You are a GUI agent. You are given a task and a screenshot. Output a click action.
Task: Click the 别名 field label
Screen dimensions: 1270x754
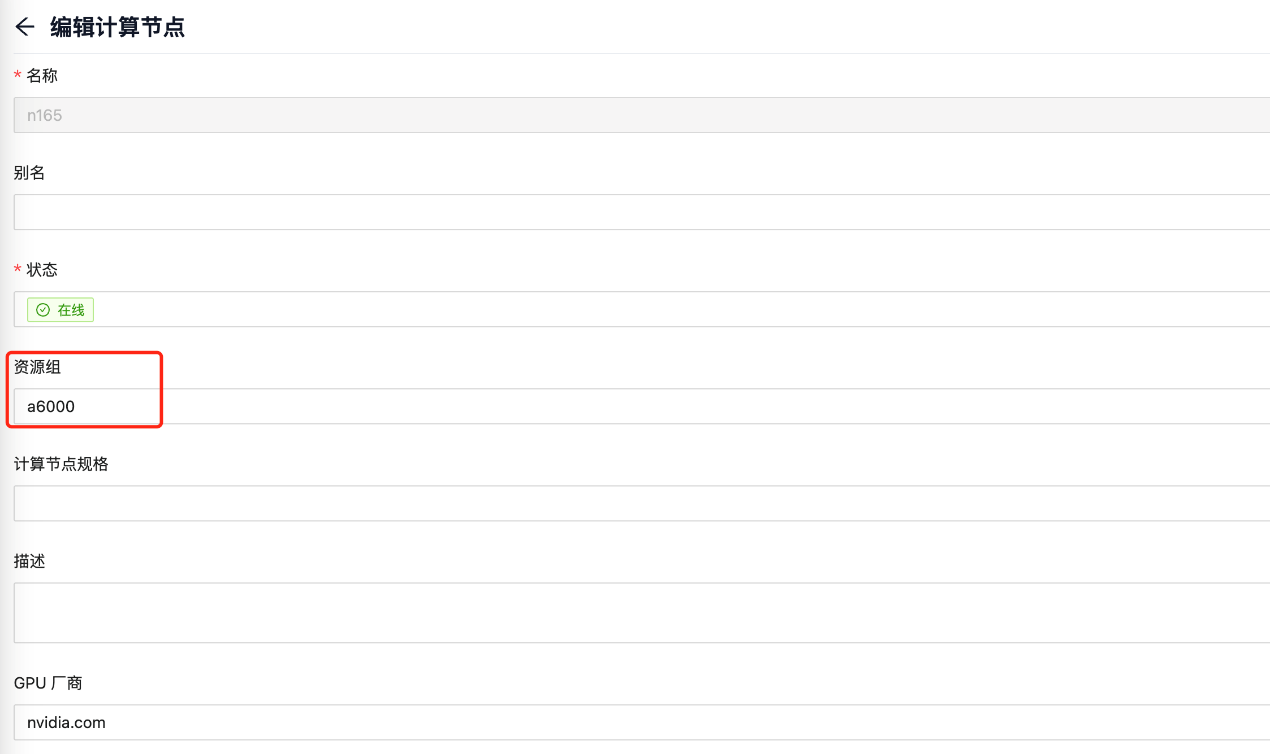coord(30,173)
